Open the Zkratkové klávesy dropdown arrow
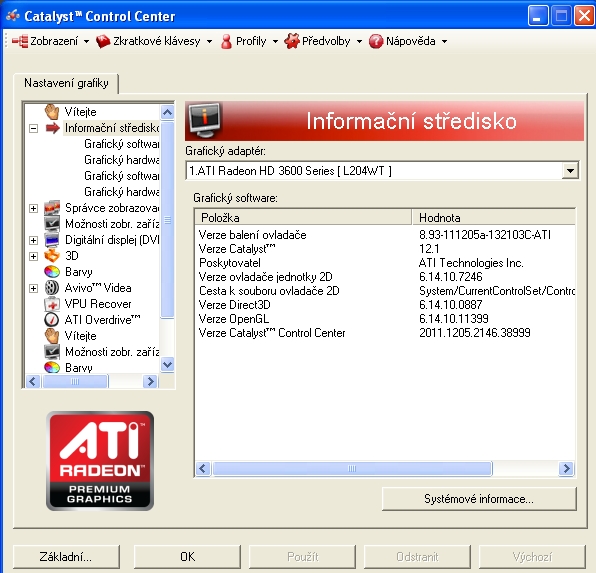596x573 pixels. (x=209, y=41)
